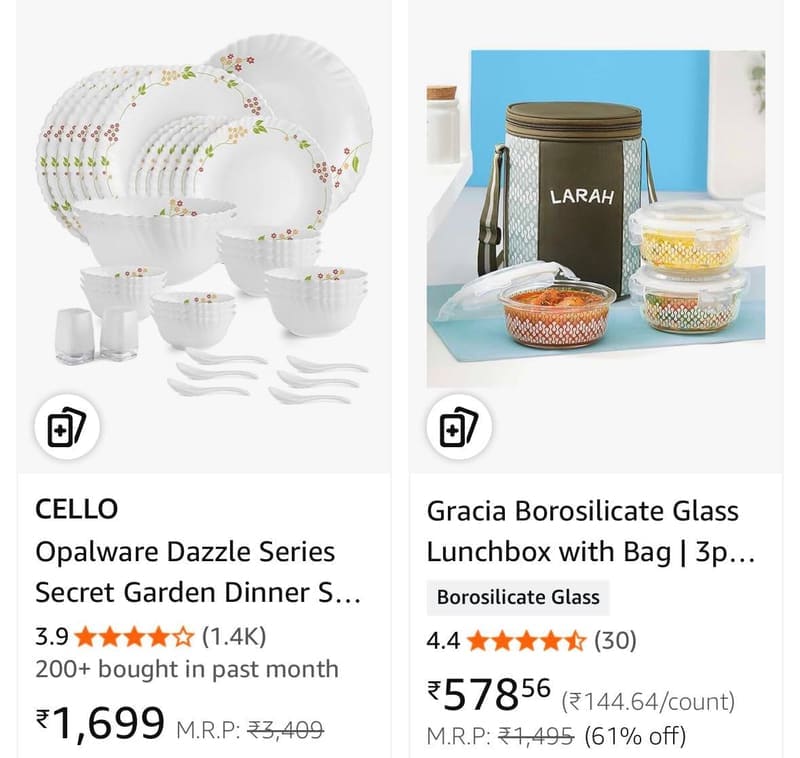
Task: Click '200+ bought in past month' text
Action: pyautogui.click(x=187, y=669)
